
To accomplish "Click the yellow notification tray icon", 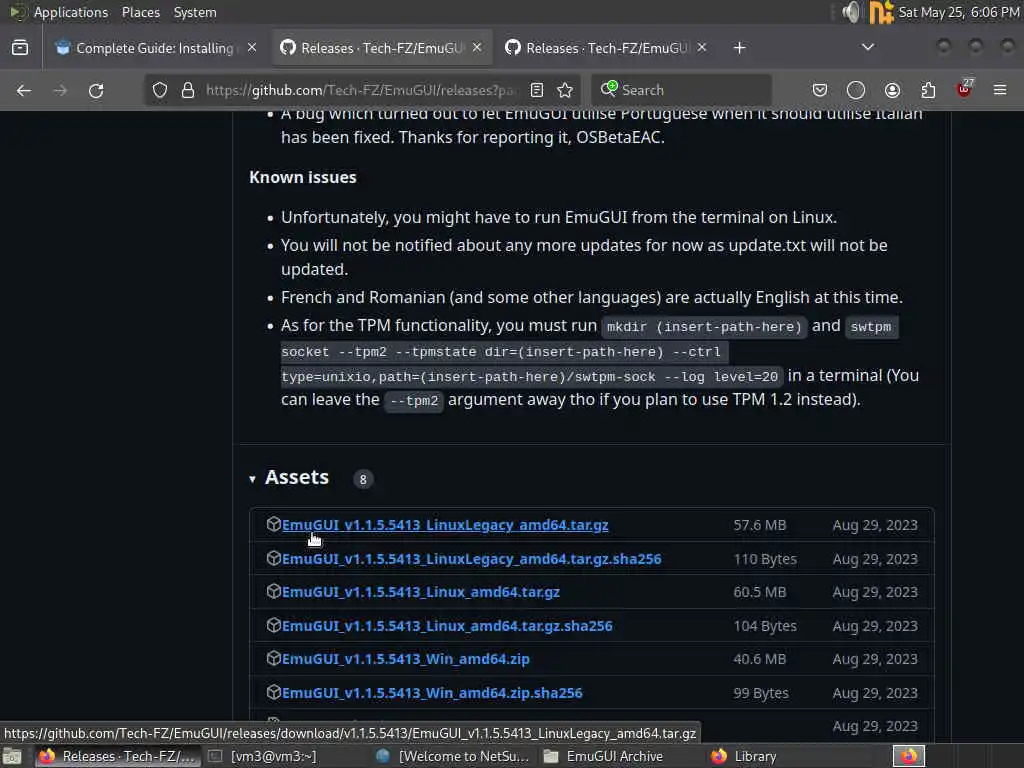I will coord(880,12).
